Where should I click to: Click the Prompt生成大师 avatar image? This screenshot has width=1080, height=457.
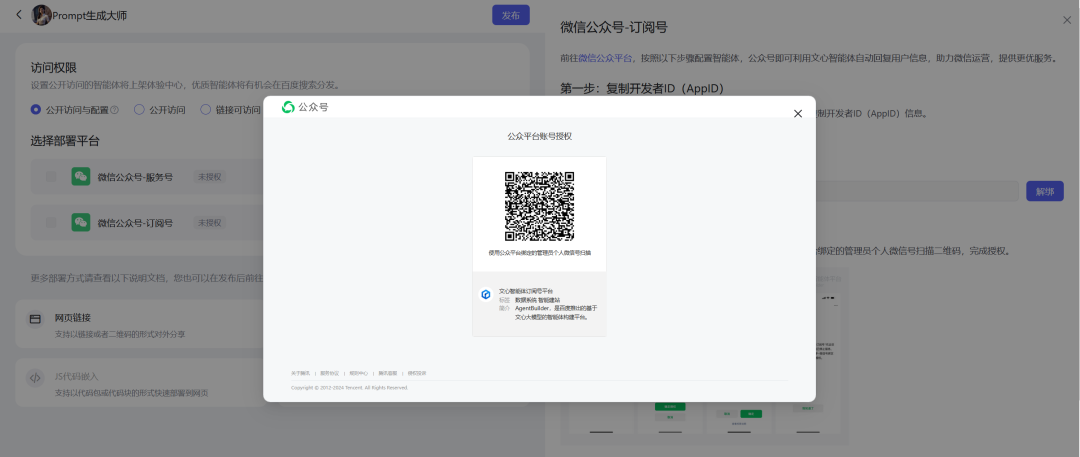click(x=41, y=15)
